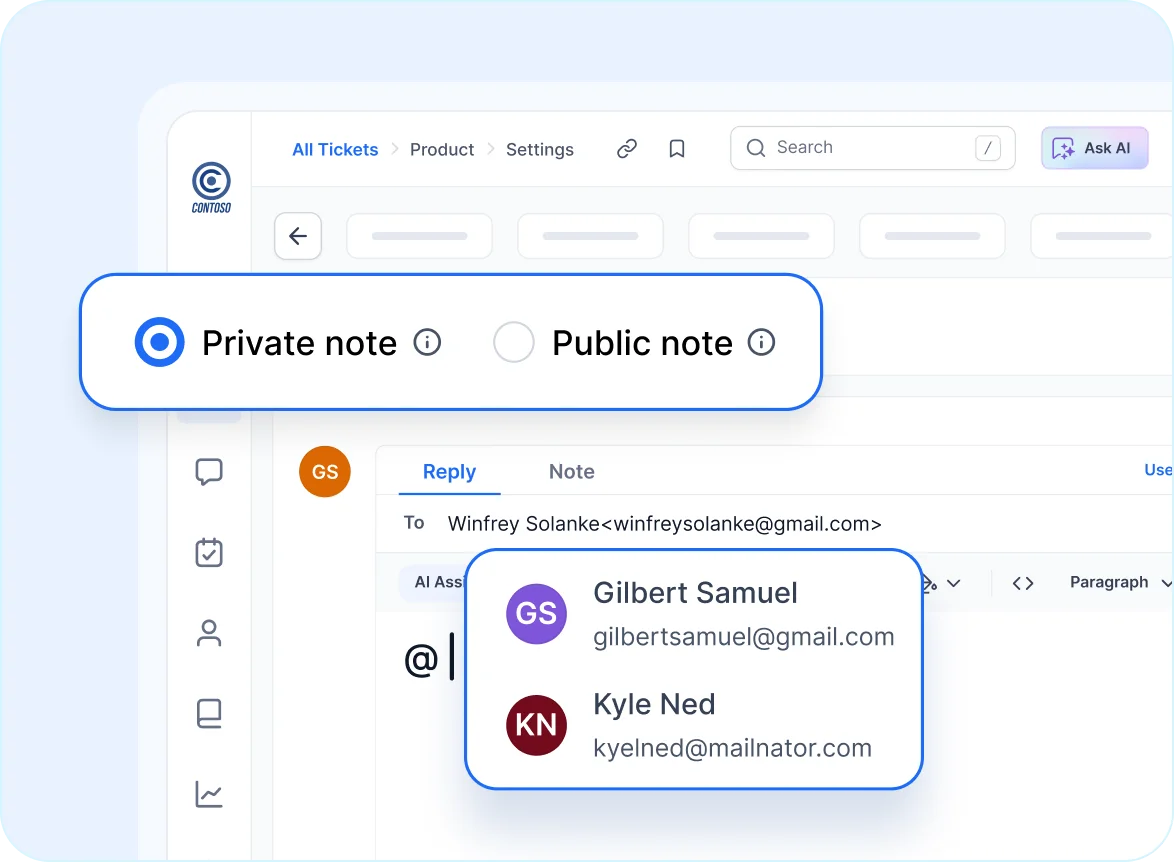
Task: Select the tasks calendar icon in sidebar
Action: (209, 552)
